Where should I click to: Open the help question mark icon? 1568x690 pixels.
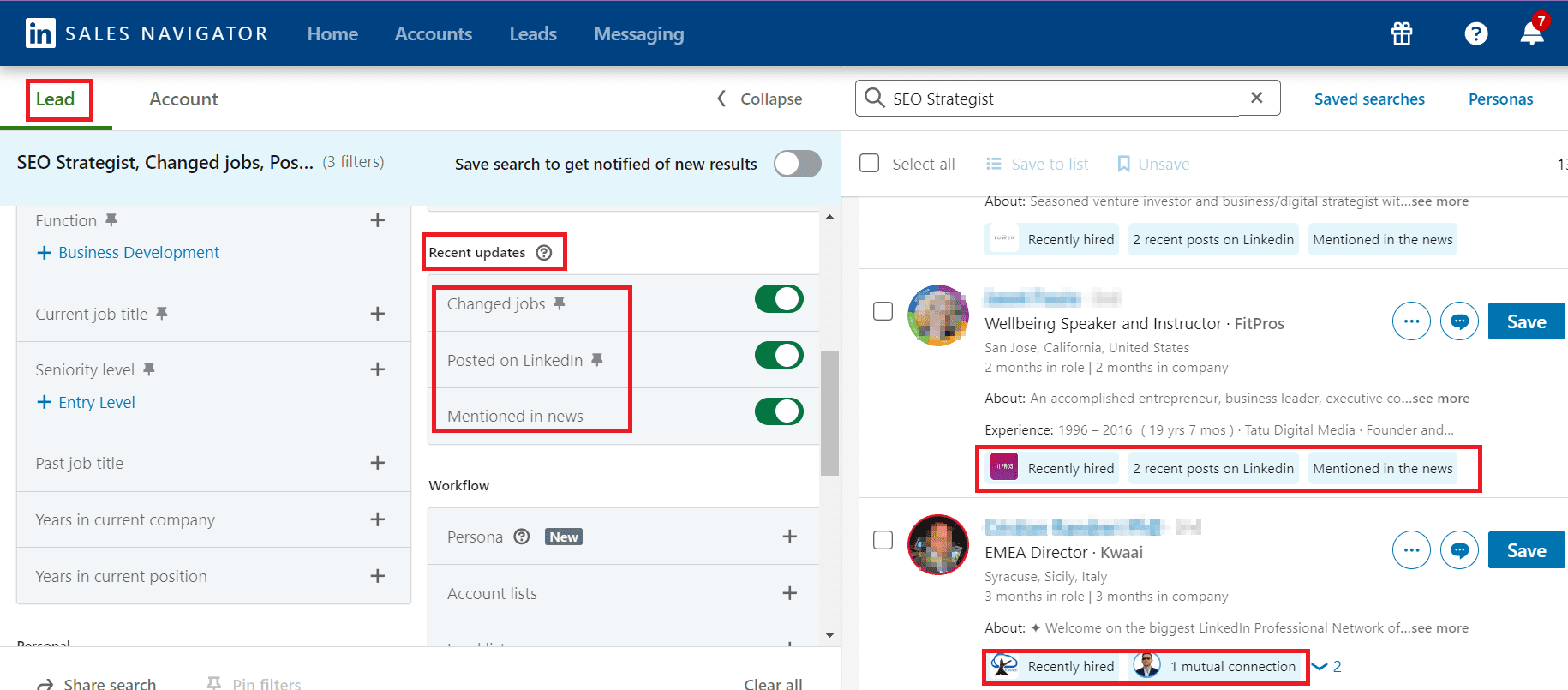(x=1475, y=33)
